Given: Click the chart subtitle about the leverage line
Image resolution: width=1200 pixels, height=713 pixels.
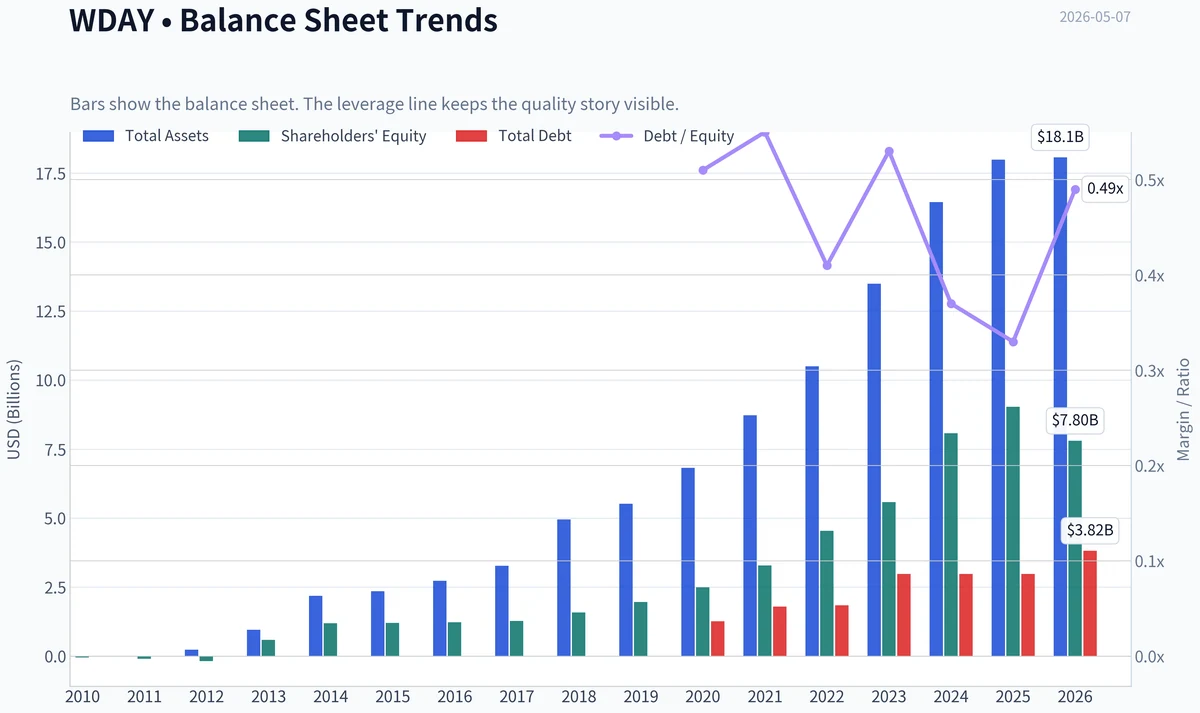Looking at the screenshot, I should tap(375, 104).
